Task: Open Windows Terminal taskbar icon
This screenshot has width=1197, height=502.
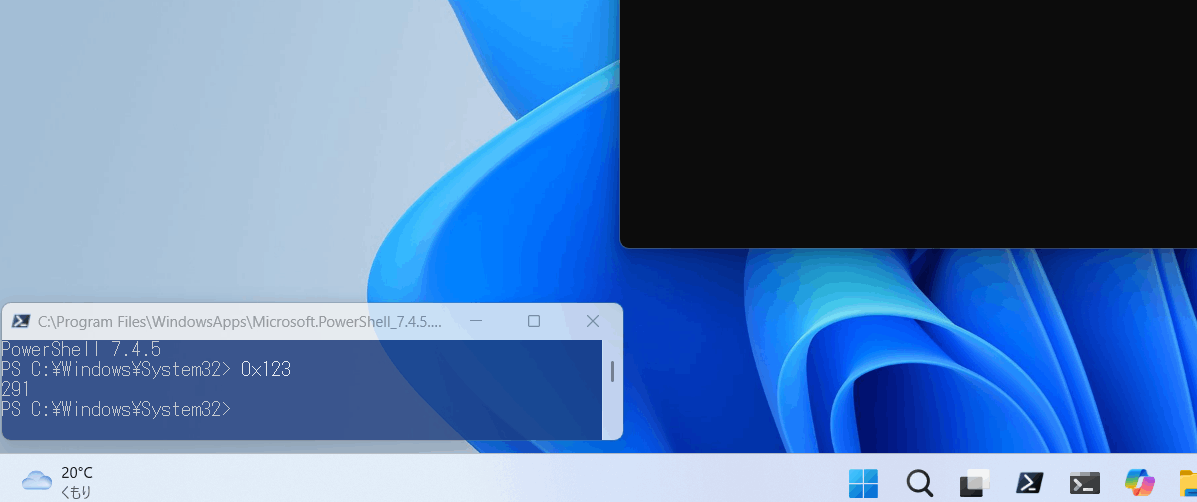Action: pyautogui.click(x=1085, y=483)
